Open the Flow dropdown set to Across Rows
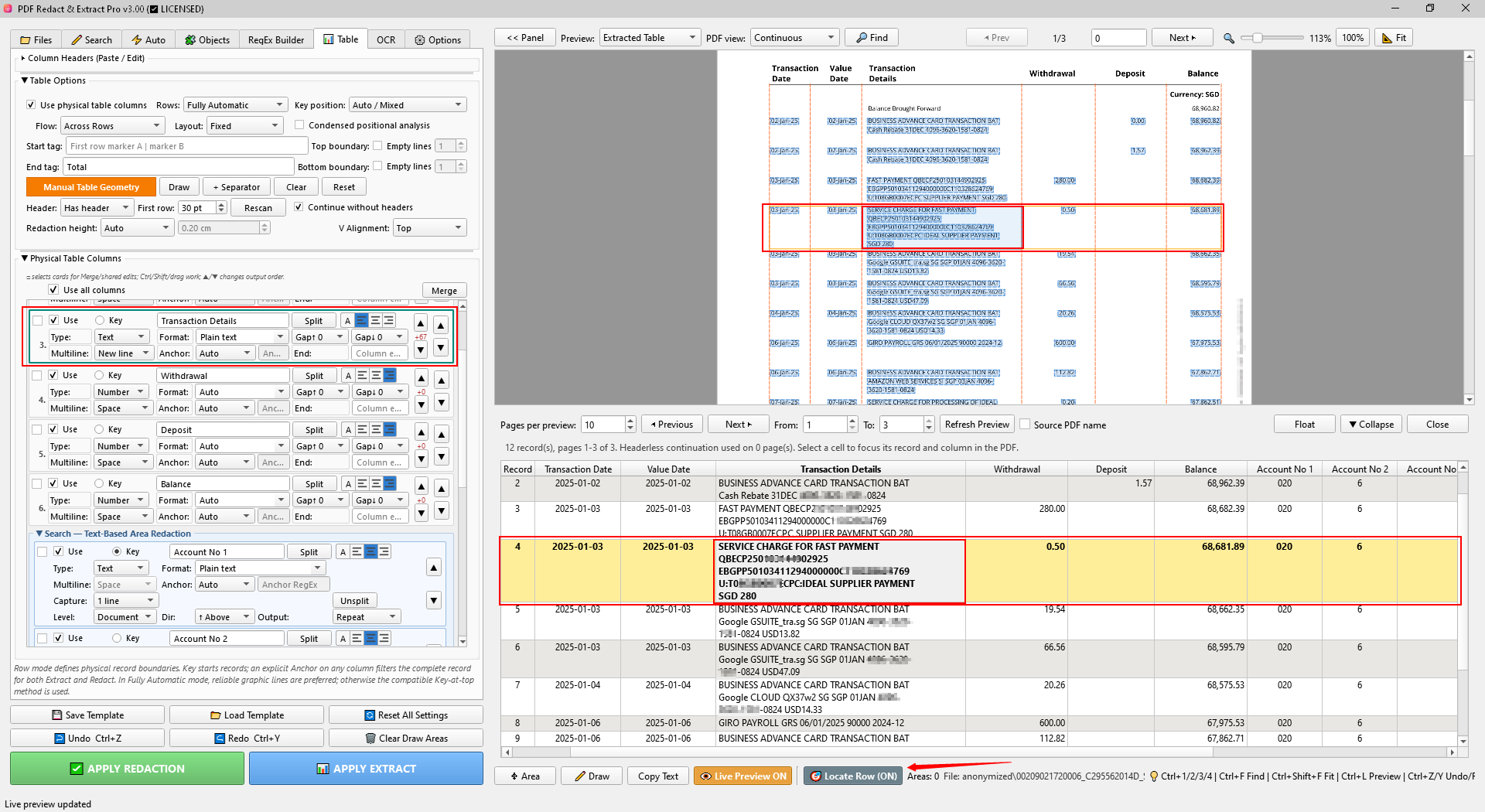 click(x=113, y=126)
